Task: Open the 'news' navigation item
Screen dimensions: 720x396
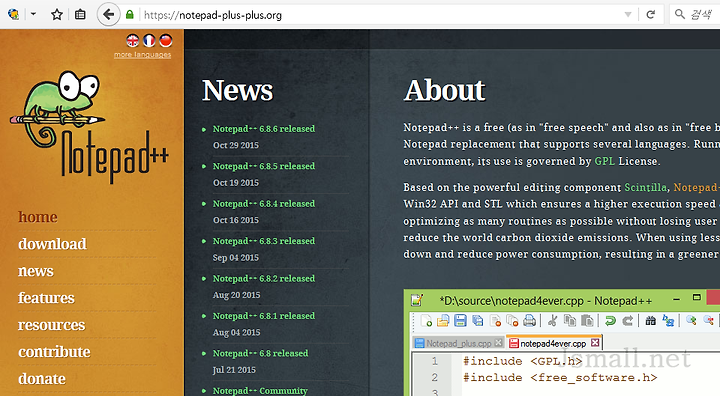Action: pos(36,271)
